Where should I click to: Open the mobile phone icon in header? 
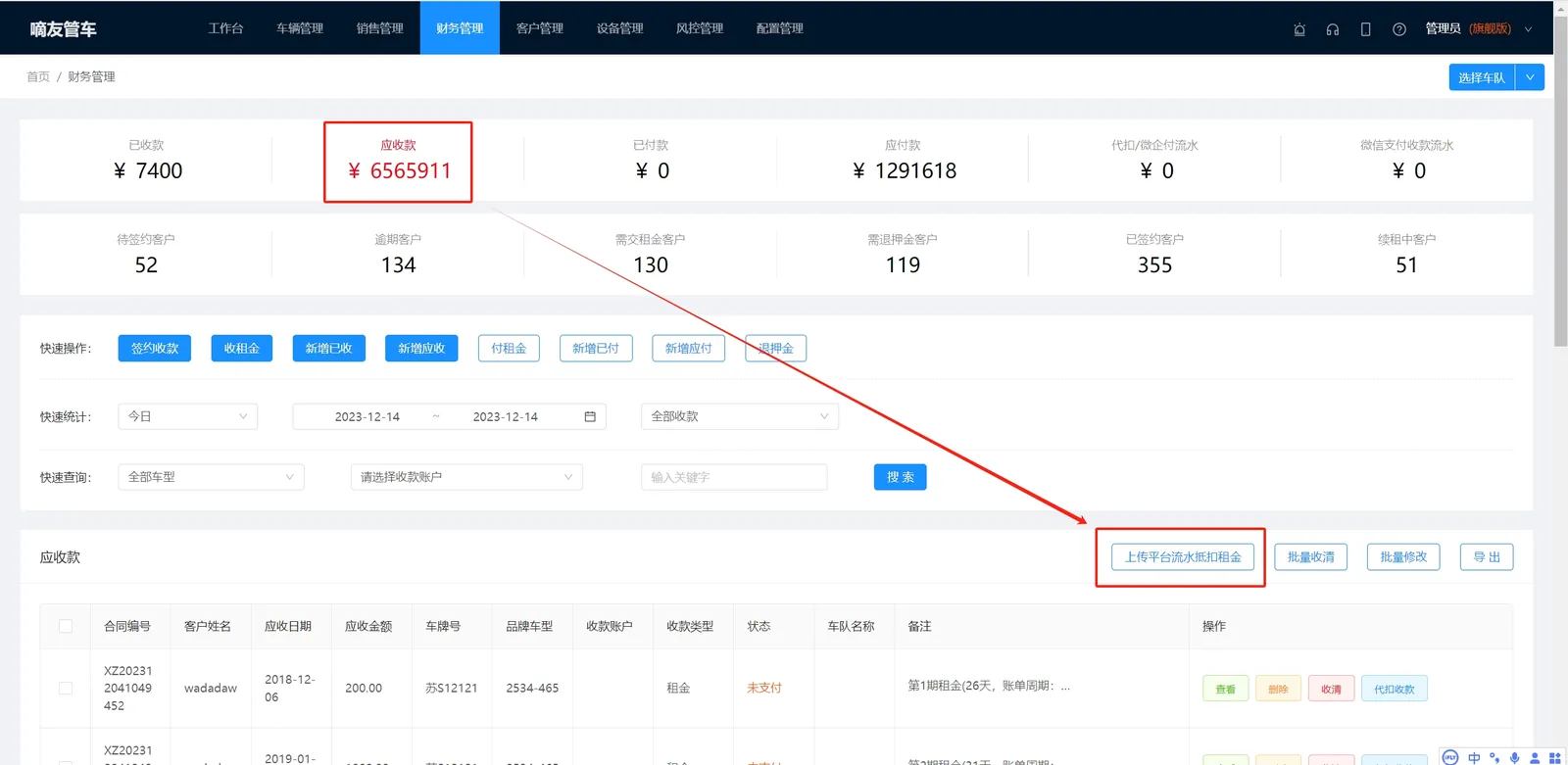pyautogui.click(x=1366, y=29)
